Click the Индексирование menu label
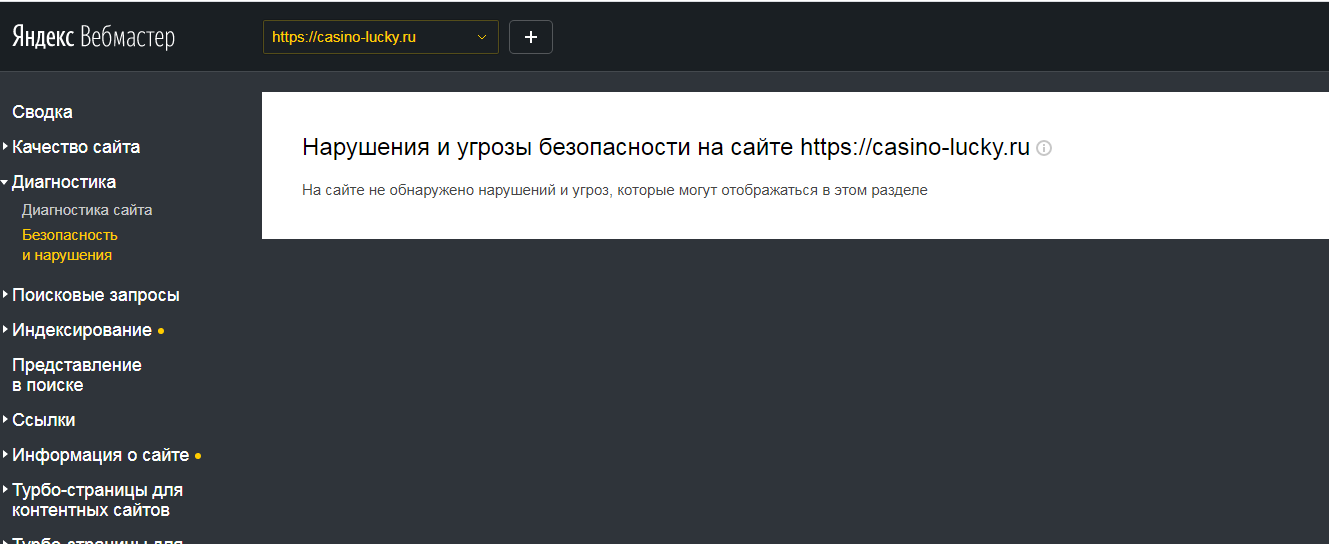This screenshot has height=544, width=1329. coord(82,330)
